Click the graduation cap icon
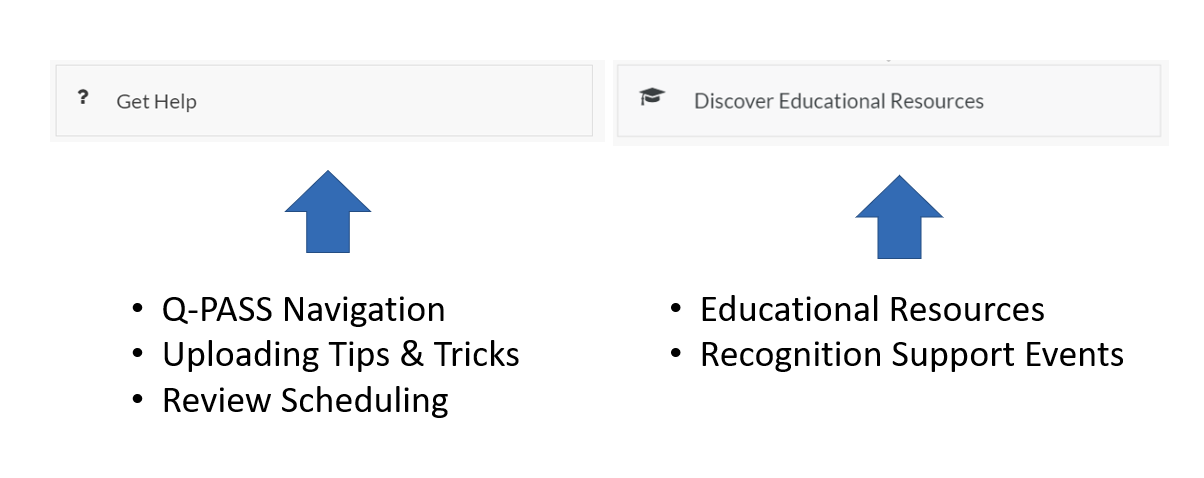The height and width of the screenshot is (478, 1204). [x=652, y=98]
